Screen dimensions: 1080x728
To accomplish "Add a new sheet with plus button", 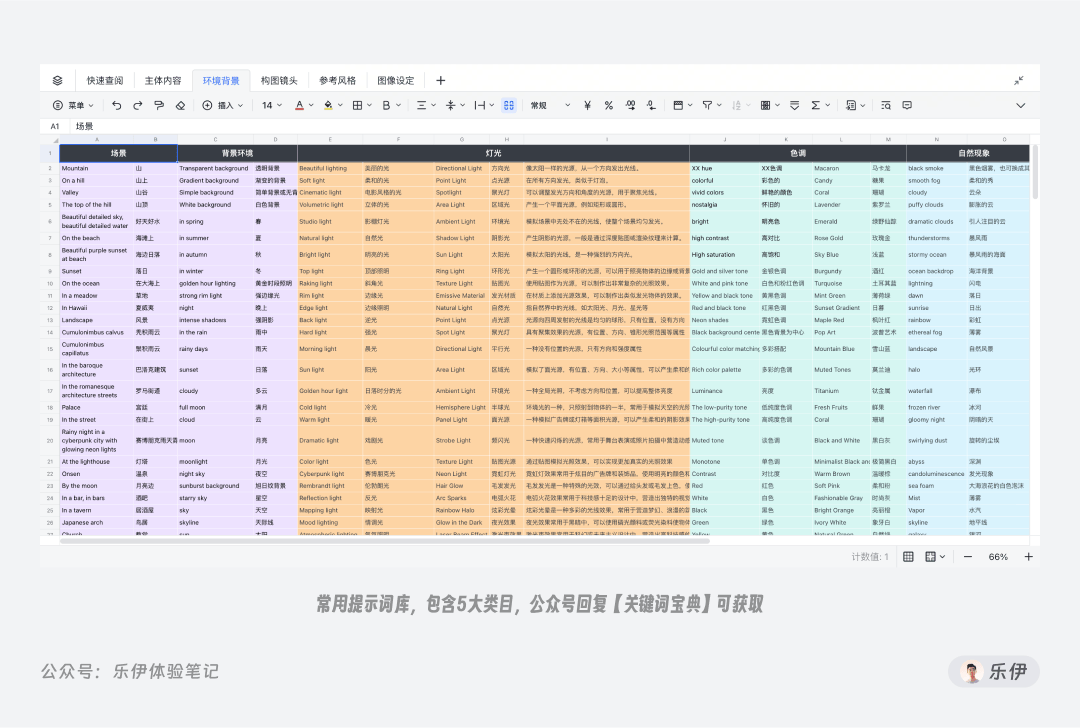I will (x=441, y=81).
